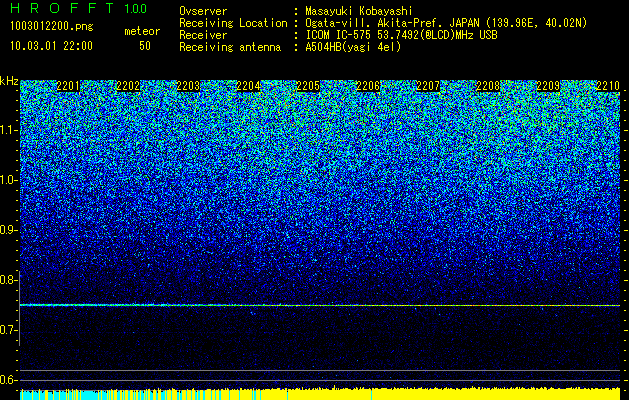The height and width of the screenshot is (400, 629).
Task: Click the Receiving Location field label
Action: 233,23
